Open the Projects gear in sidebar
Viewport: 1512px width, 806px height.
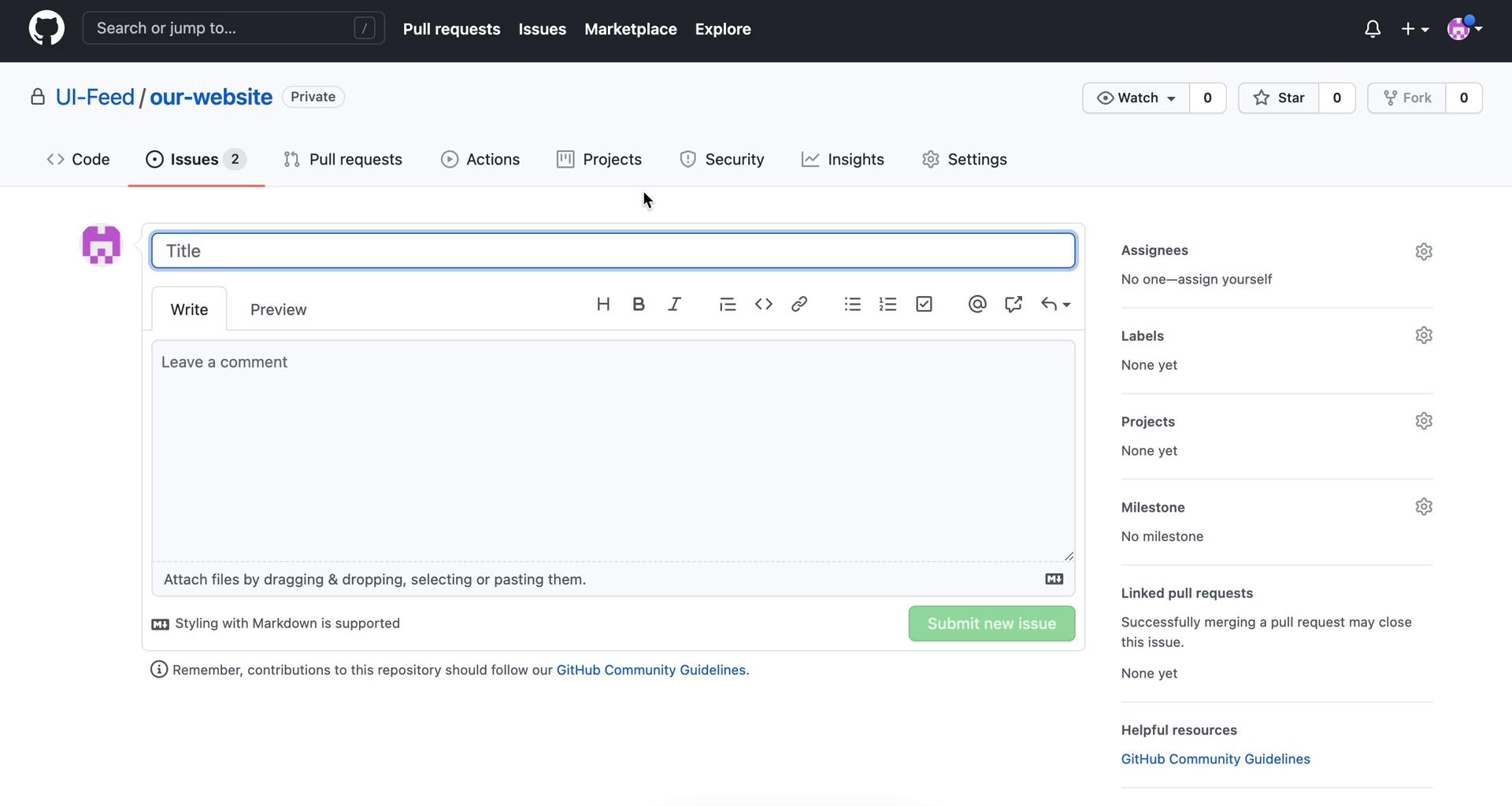(x=1424, y=421)
